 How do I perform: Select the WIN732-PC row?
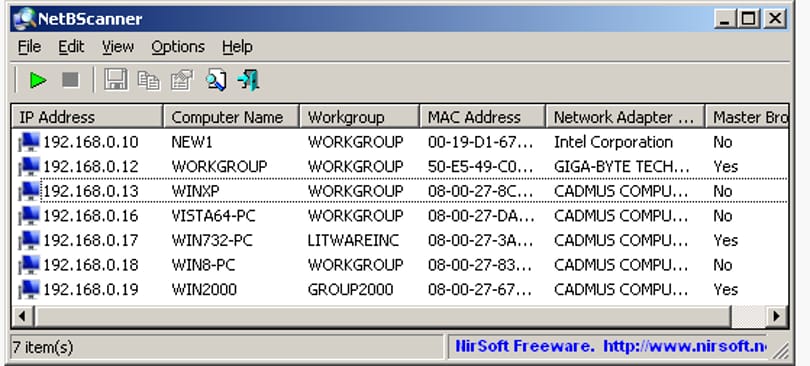point(400,241)
